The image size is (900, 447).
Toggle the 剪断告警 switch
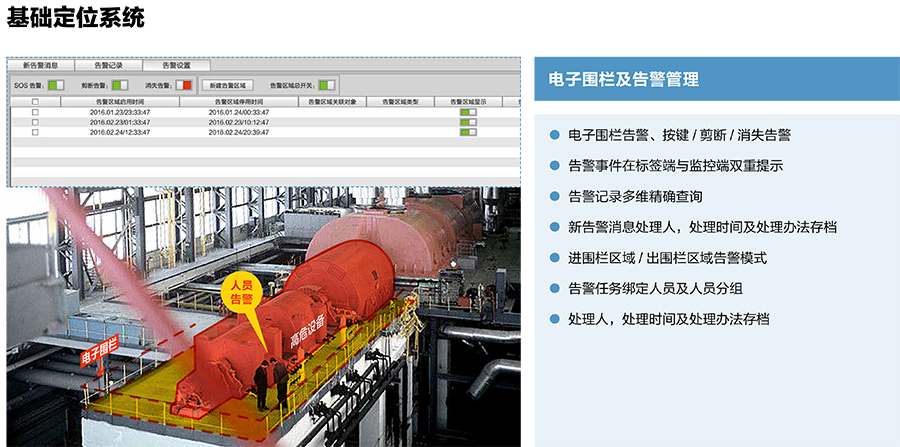(x=120, y=85)
